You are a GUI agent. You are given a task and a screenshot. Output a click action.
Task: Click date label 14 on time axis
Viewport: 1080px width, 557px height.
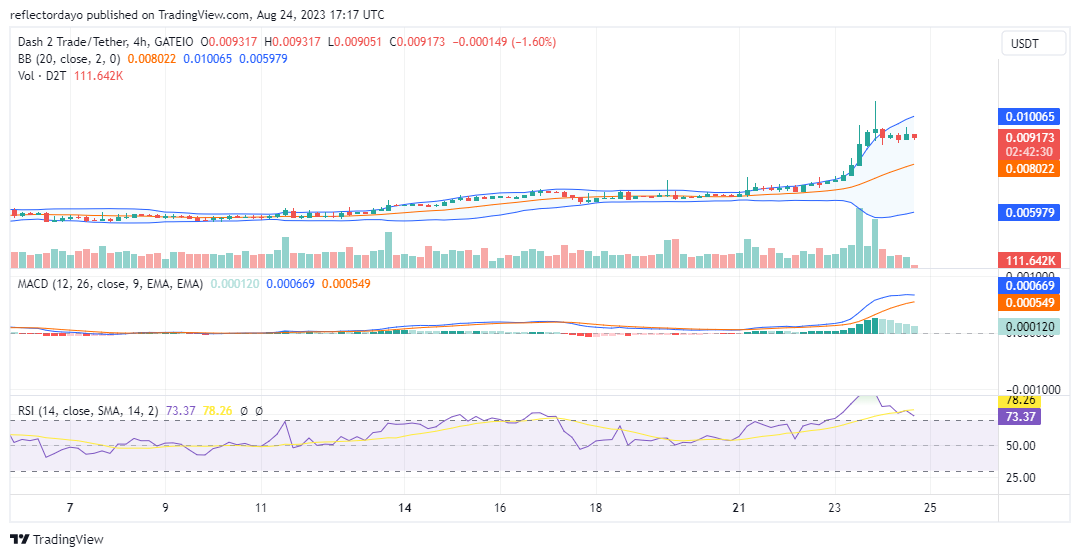click(x=404, y=508)
